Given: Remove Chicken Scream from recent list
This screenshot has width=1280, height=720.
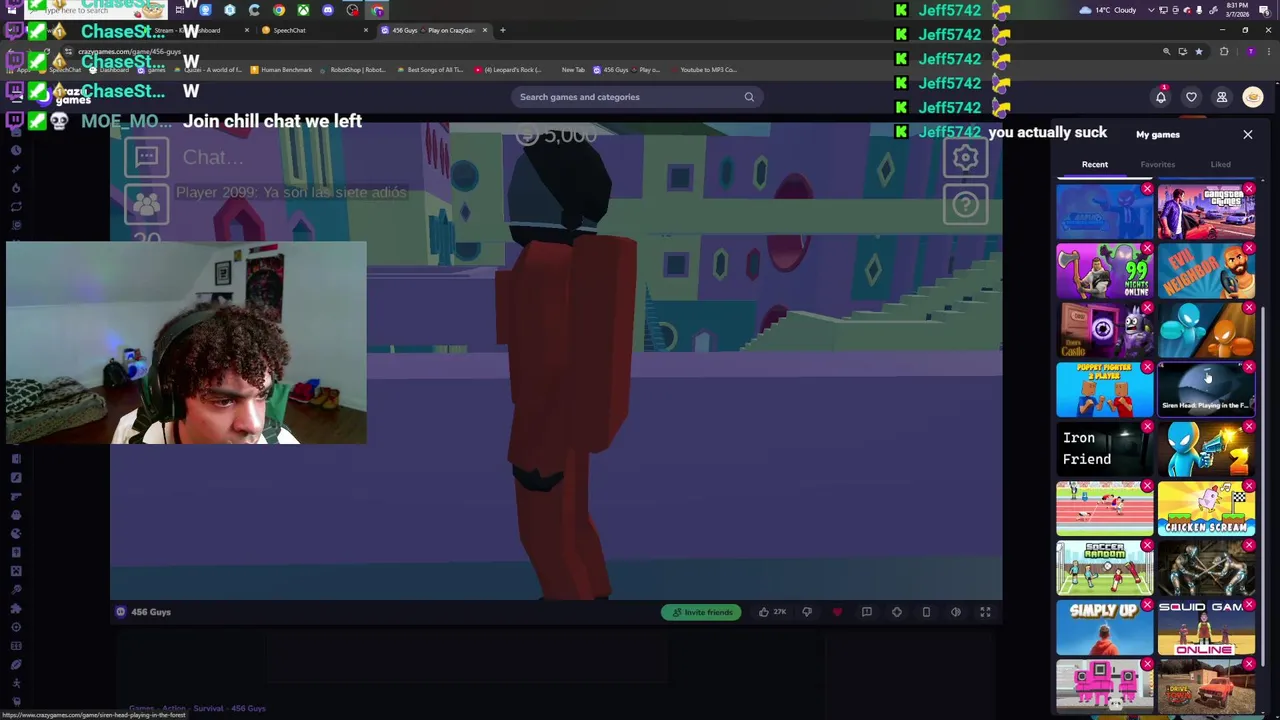Looking at the screenshot, I should click(x=1249, y=487).
